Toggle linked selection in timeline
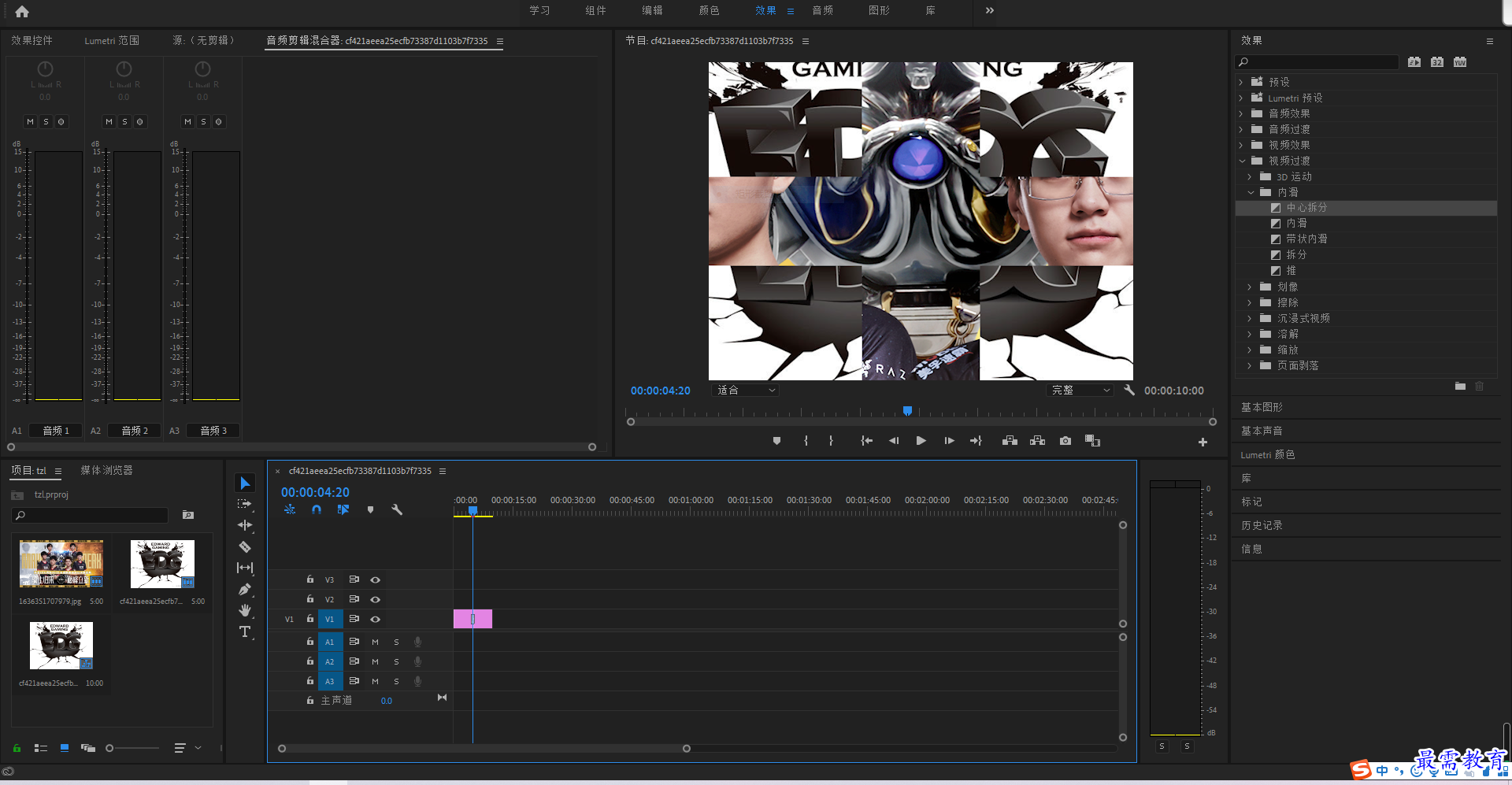 [x=343, y=509]
